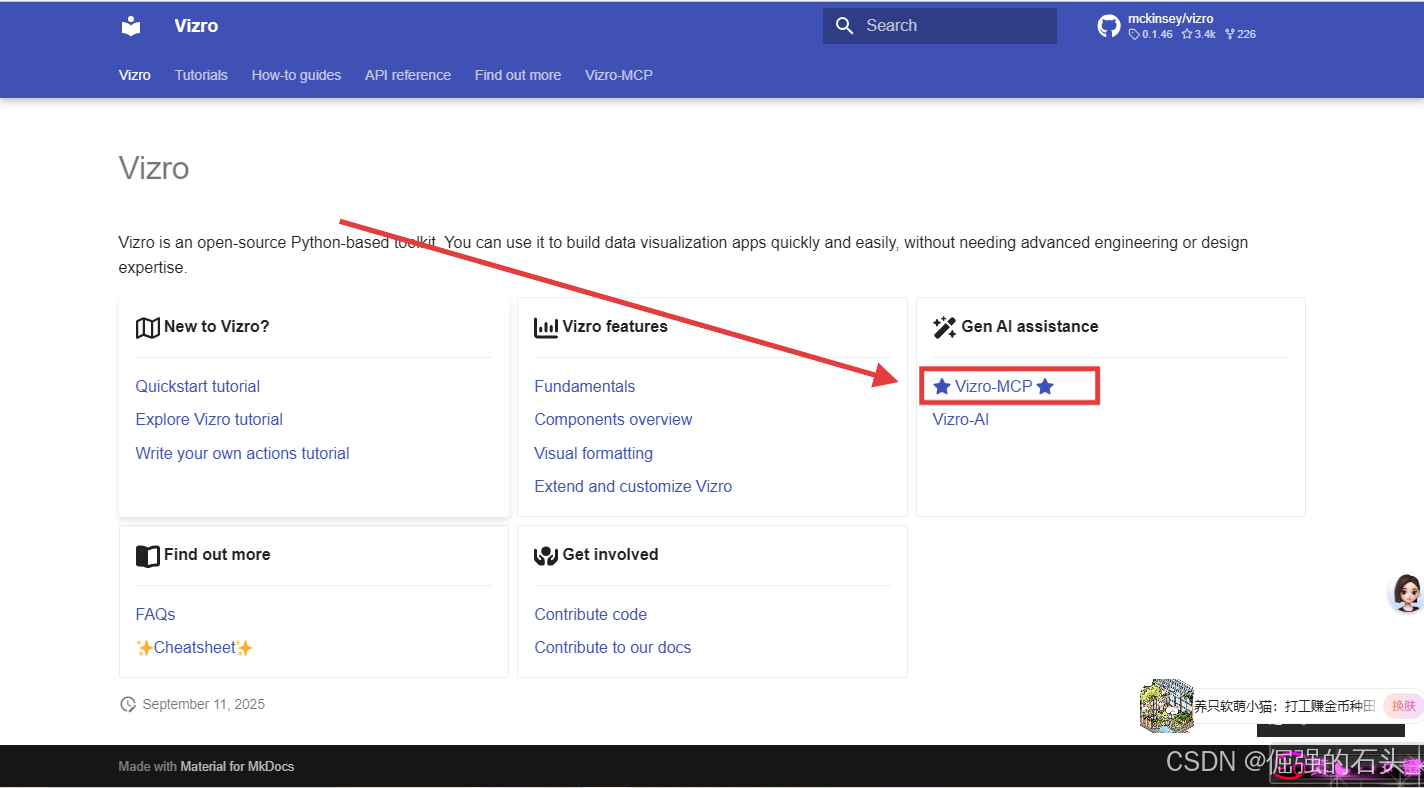Open the Visual formatting link
Screen dimensions: 1424x788
point(594,453)
